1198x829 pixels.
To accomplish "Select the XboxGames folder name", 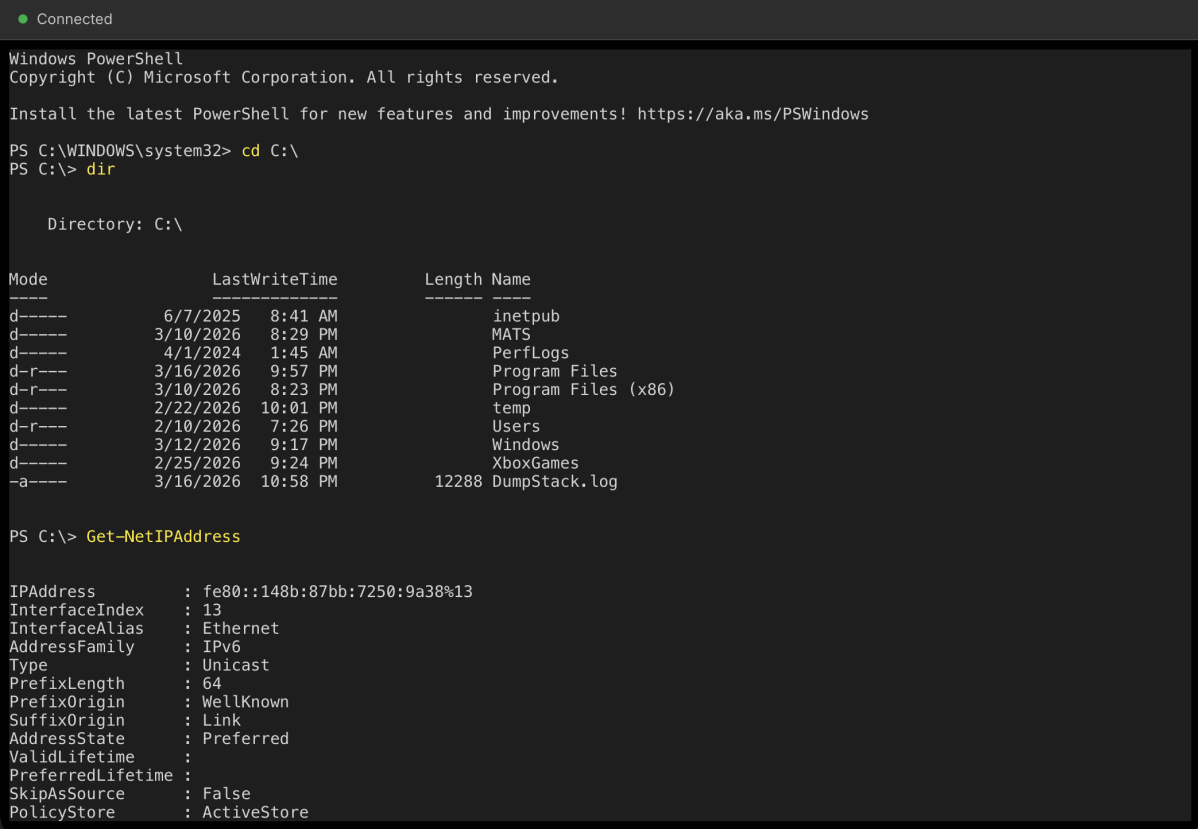I will pos(536,462).
